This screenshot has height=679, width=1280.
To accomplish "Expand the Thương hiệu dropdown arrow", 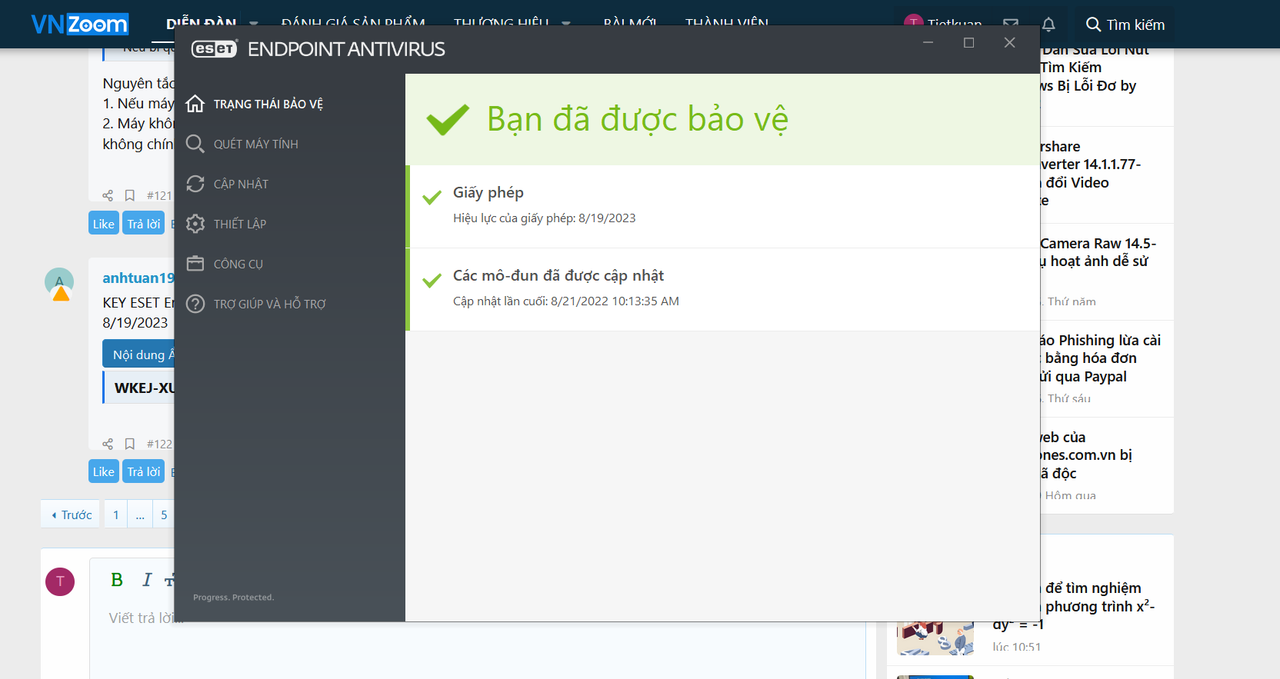I will point(566,24).
